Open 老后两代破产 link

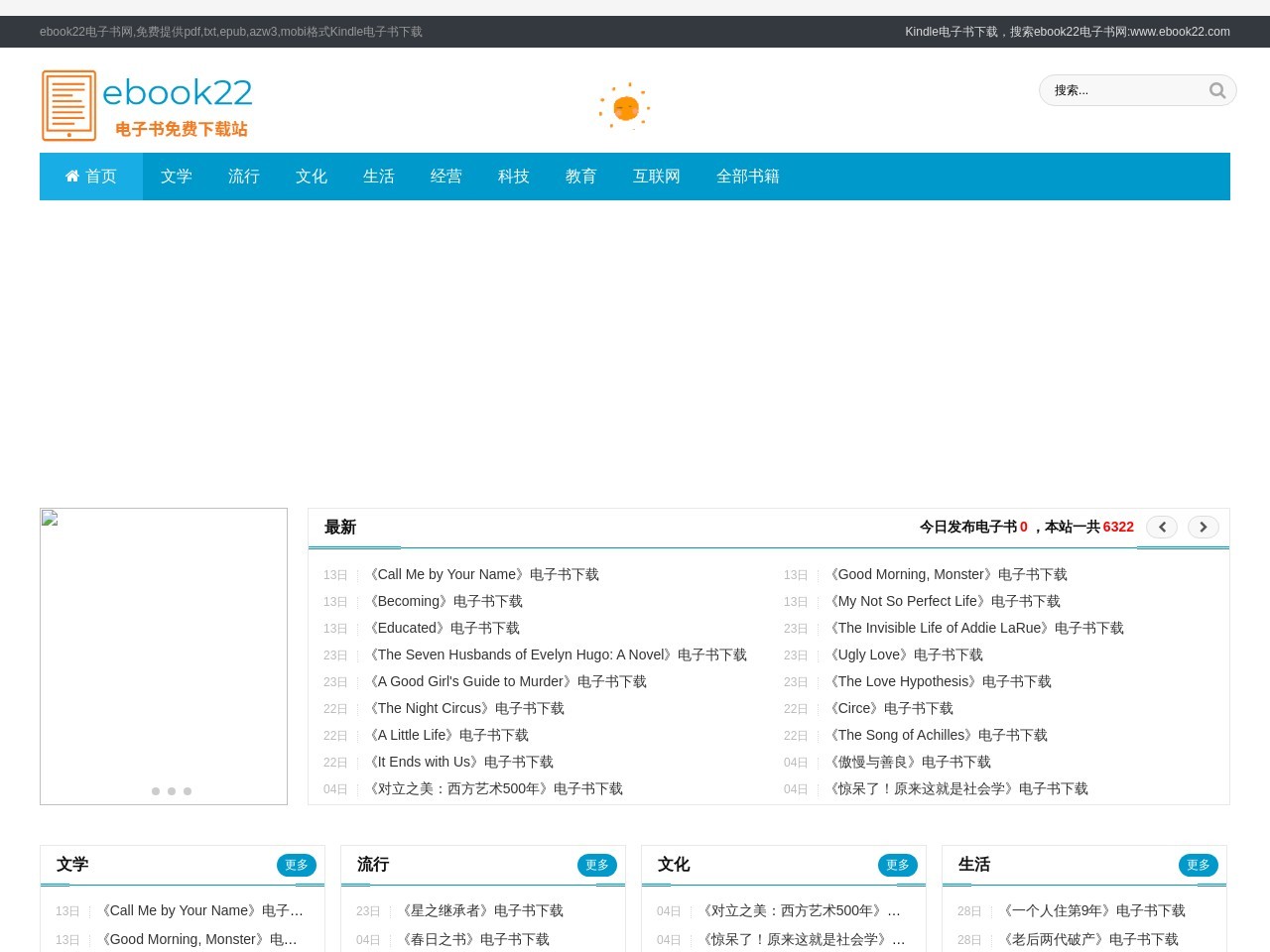click(1088, 939)
